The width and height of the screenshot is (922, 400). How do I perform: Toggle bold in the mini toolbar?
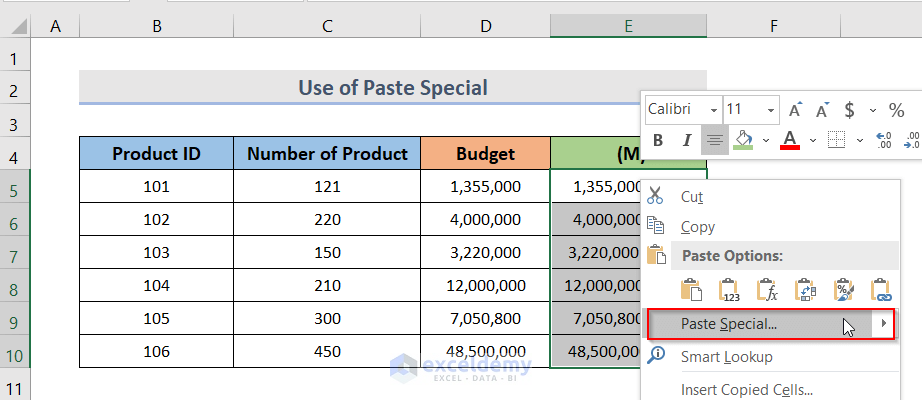click(x=658, y=140)
